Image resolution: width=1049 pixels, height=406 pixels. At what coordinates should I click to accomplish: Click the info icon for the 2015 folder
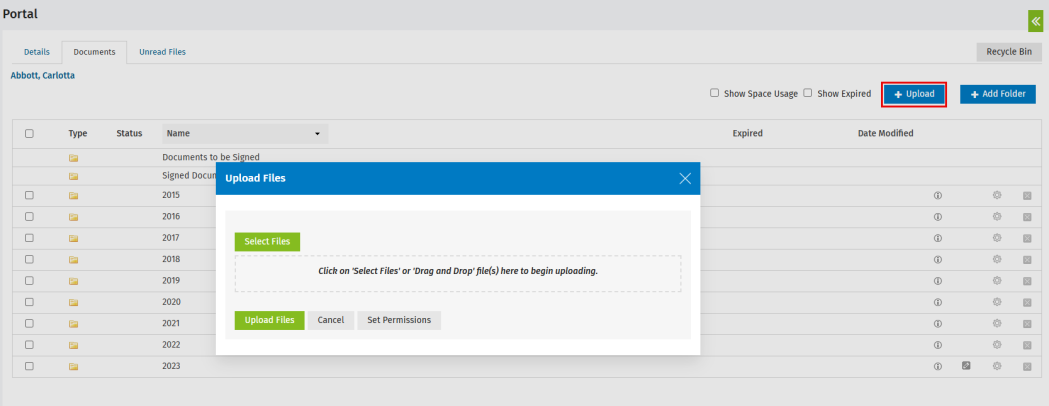[x=937, y=195]
